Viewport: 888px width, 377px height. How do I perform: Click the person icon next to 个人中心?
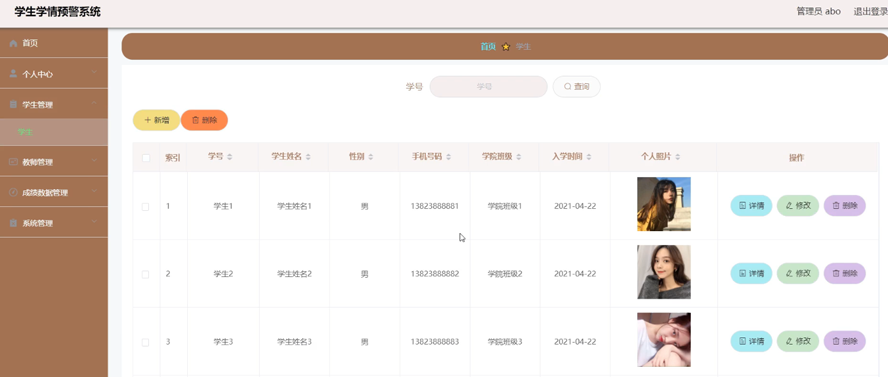pos(13,74)
